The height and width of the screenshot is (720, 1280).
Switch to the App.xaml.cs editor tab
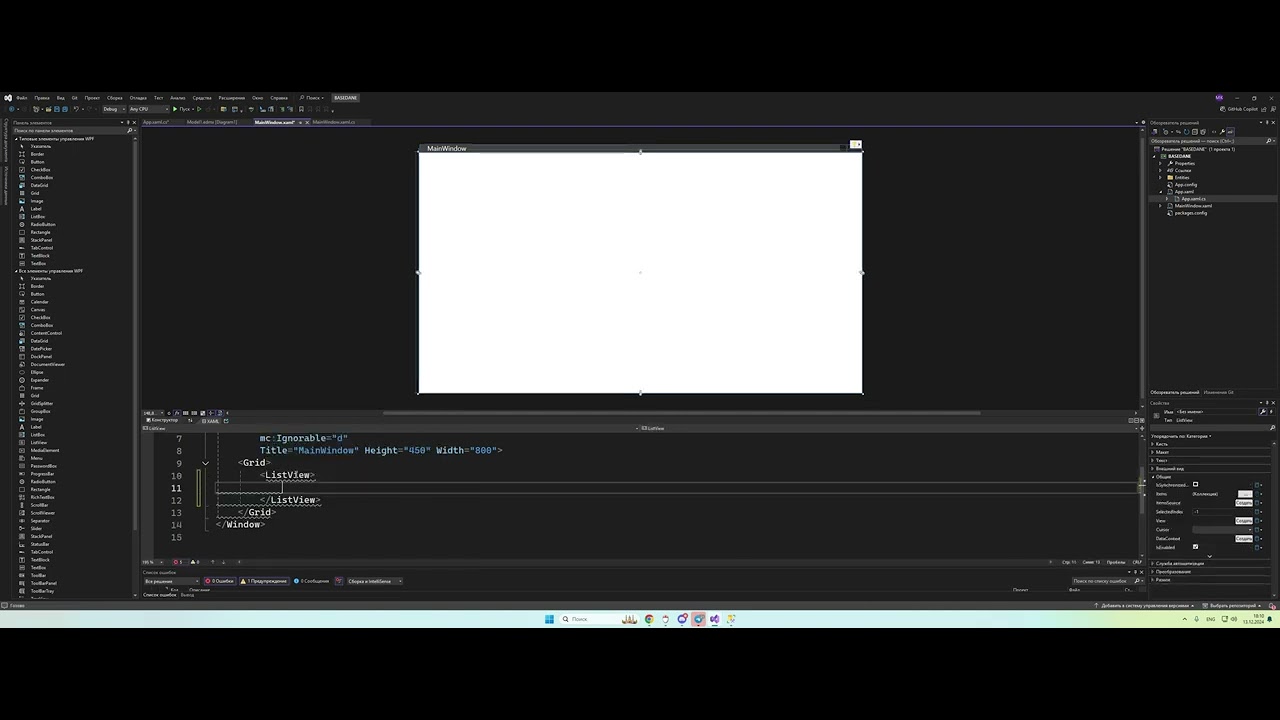click(156, 122)
